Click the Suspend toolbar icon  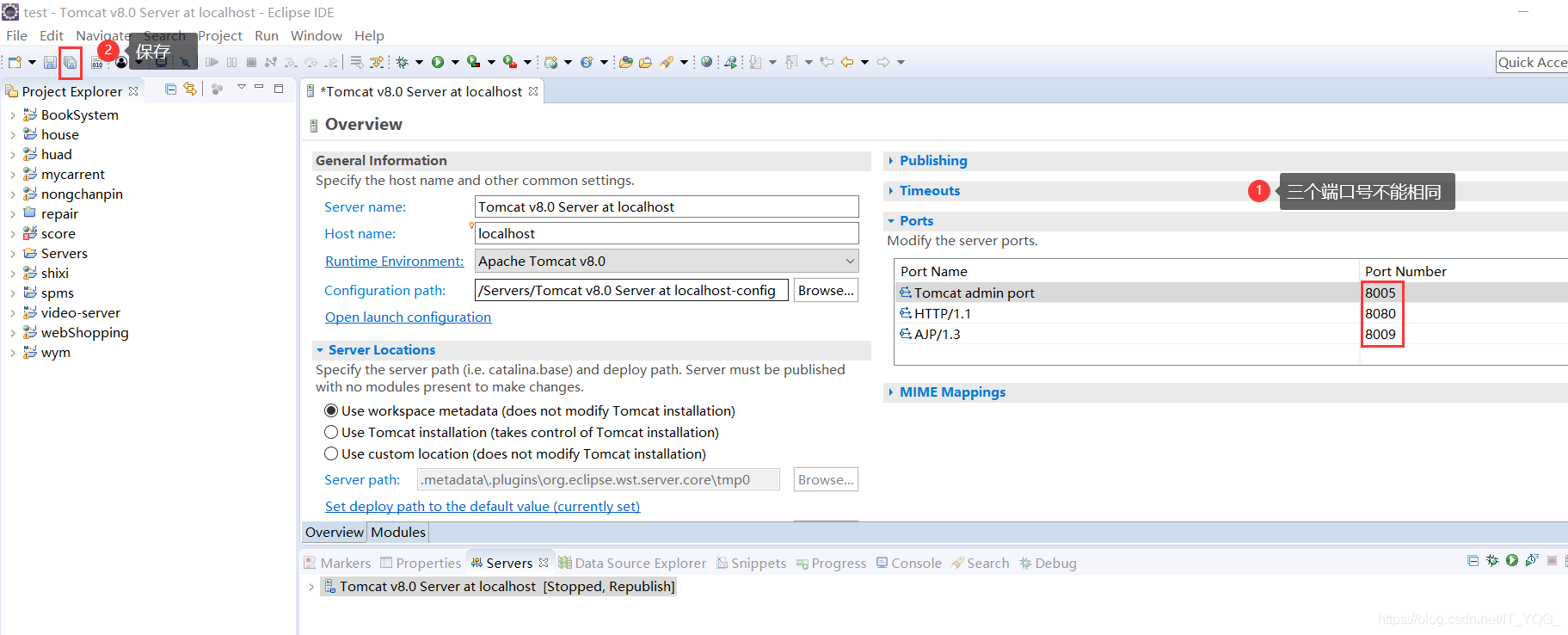coord(231,62)
